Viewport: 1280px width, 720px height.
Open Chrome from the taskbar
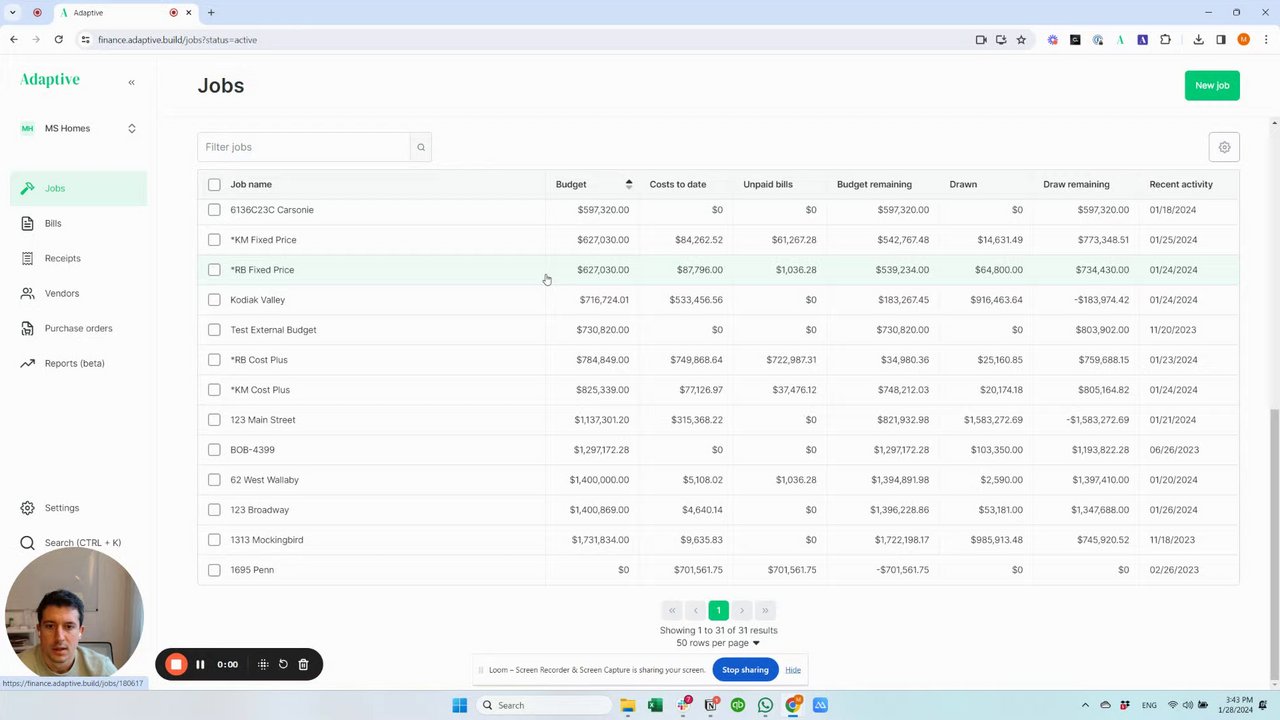793,705
